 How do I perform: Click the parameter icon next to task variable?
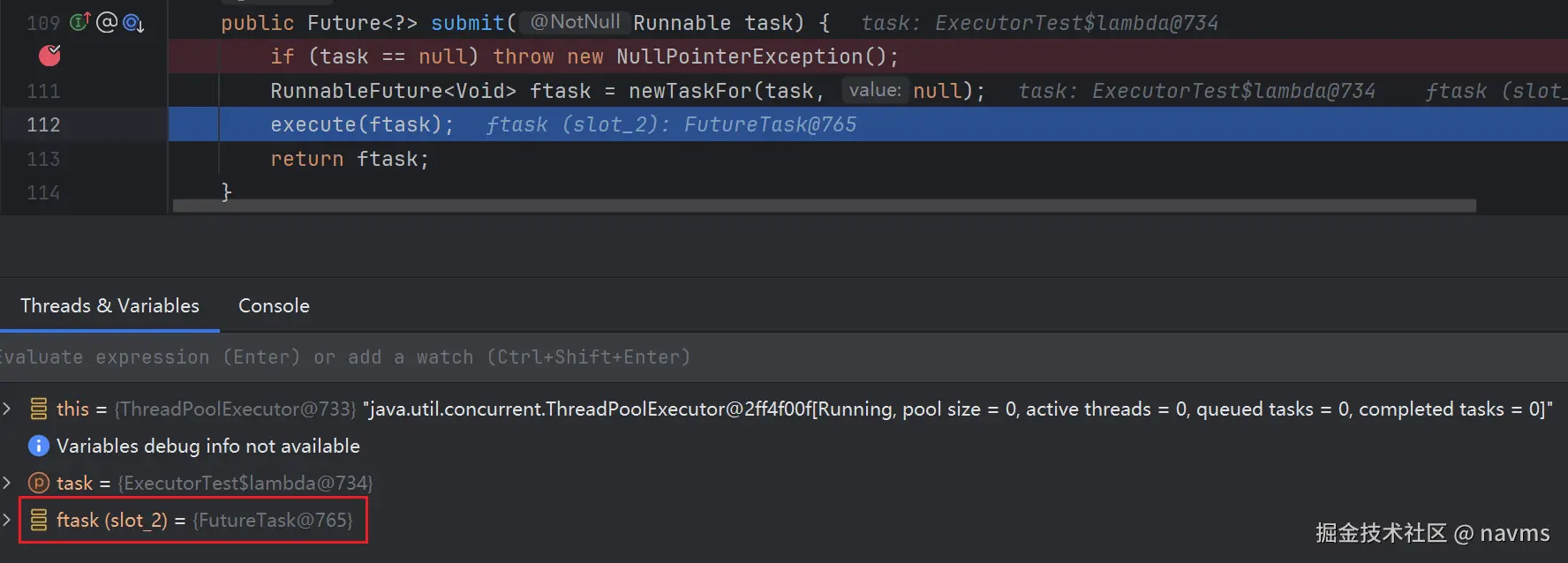point(39,483)
